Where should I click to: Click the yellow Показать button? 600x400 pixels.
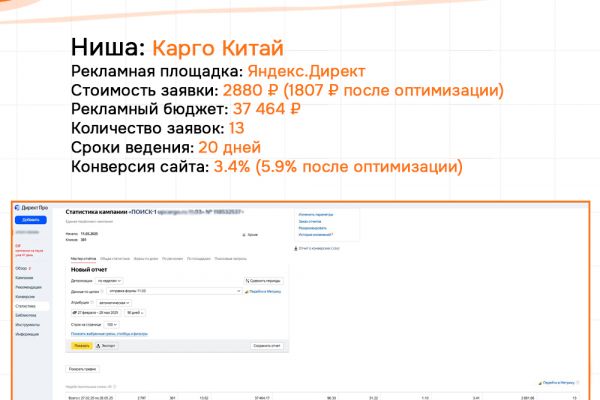(82, 346)
